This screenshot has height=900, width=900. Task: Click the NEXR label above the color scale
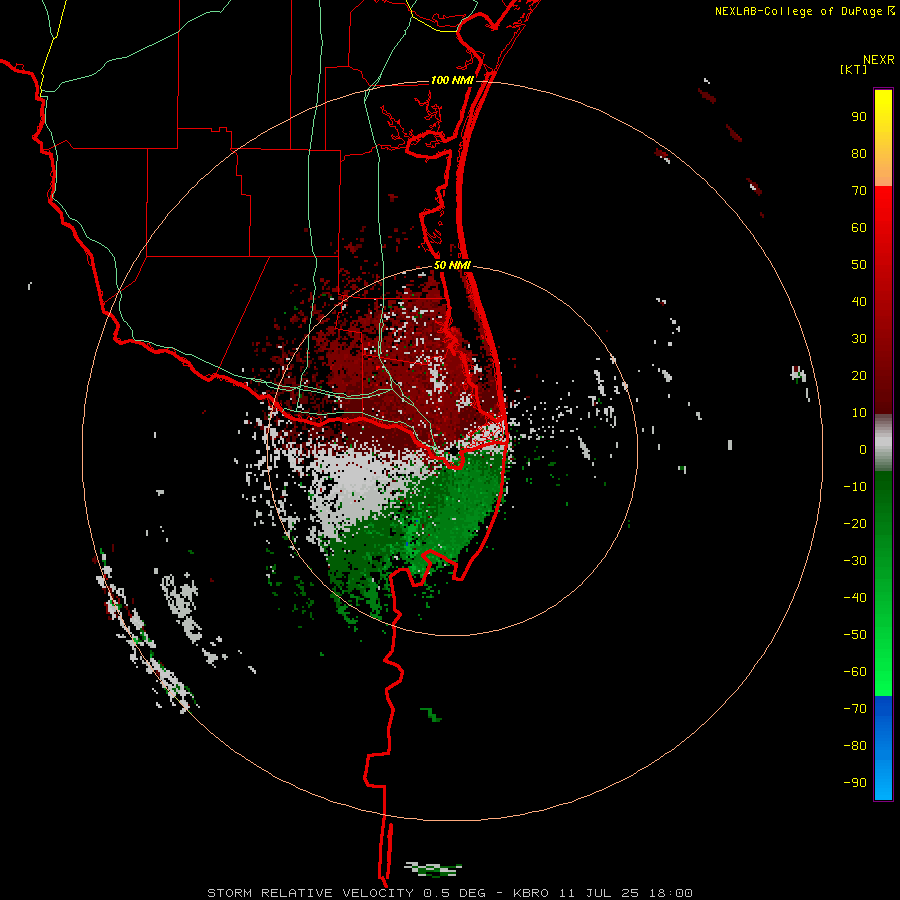(879, 60)
